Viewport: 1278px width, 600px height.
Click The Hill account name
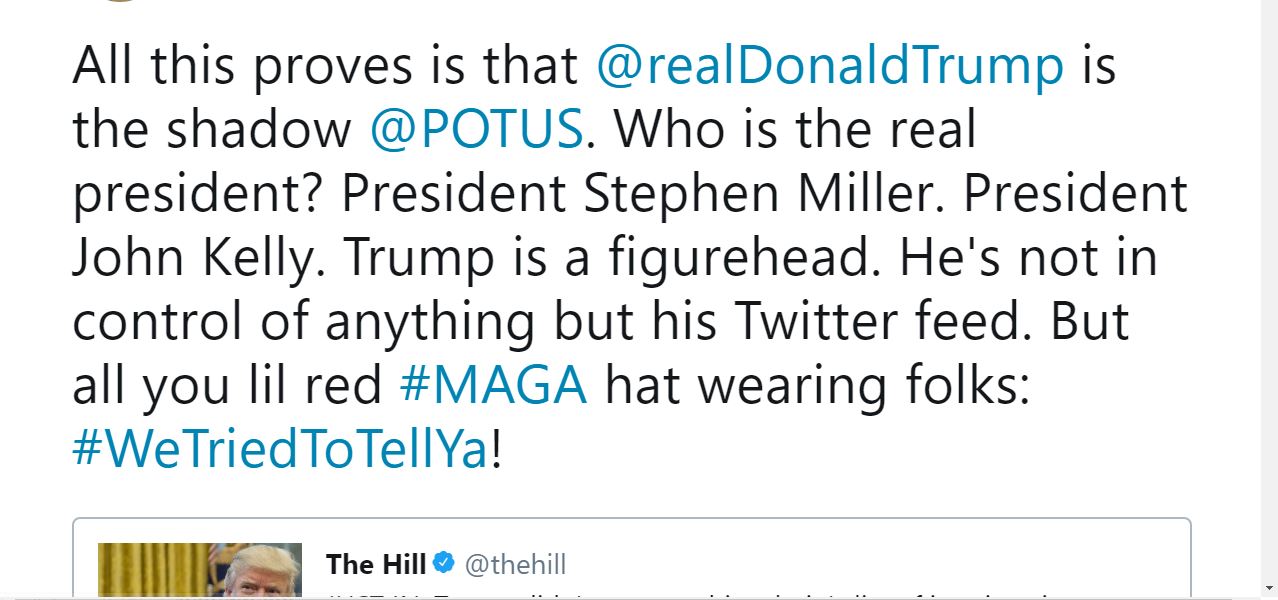point(377,564)
